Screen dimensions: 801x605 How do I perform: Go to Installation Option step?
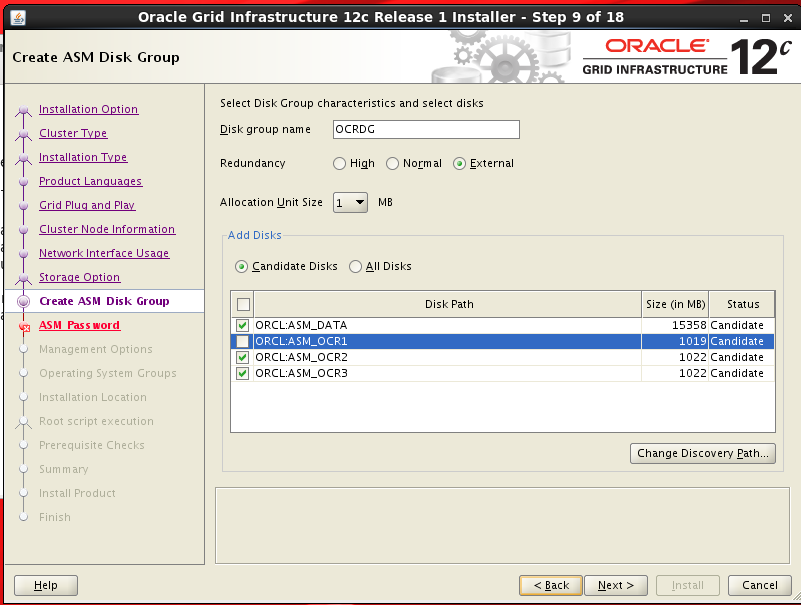[88, 109]
